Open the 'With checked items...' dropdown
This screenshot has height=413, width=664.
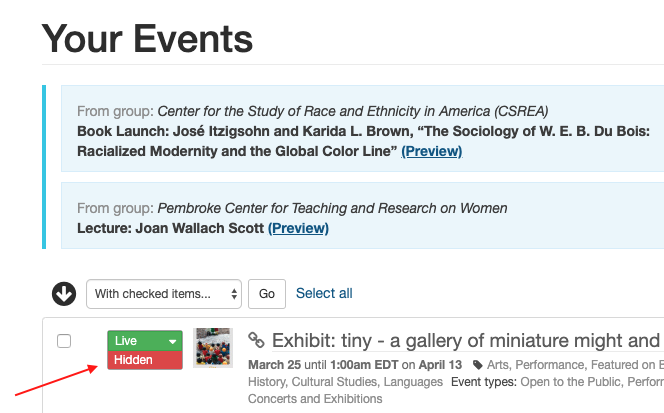click(x=164, y=294)
